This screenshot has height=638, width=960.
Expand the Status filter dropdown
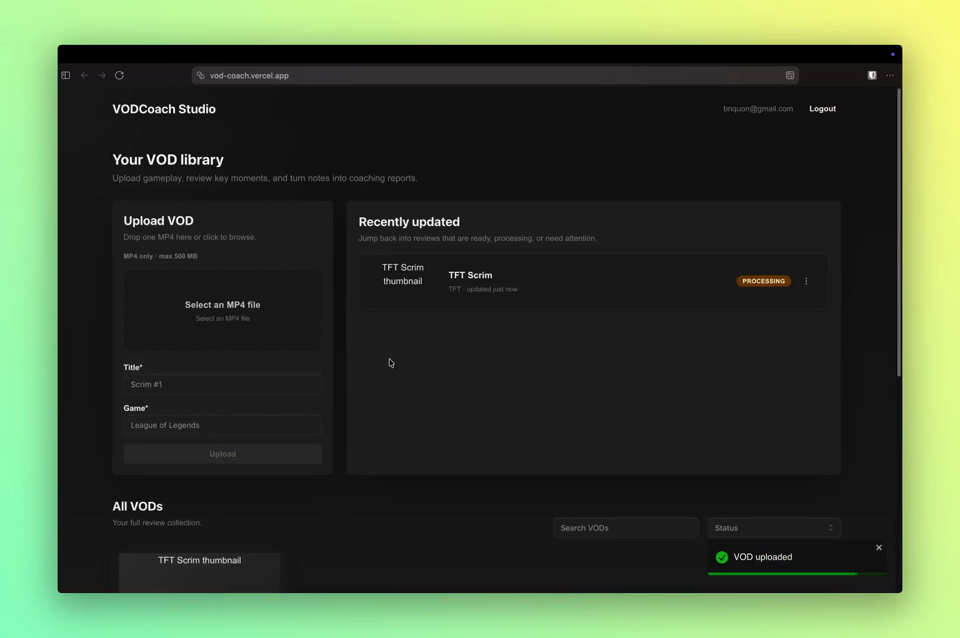click(x=774, y=528)
